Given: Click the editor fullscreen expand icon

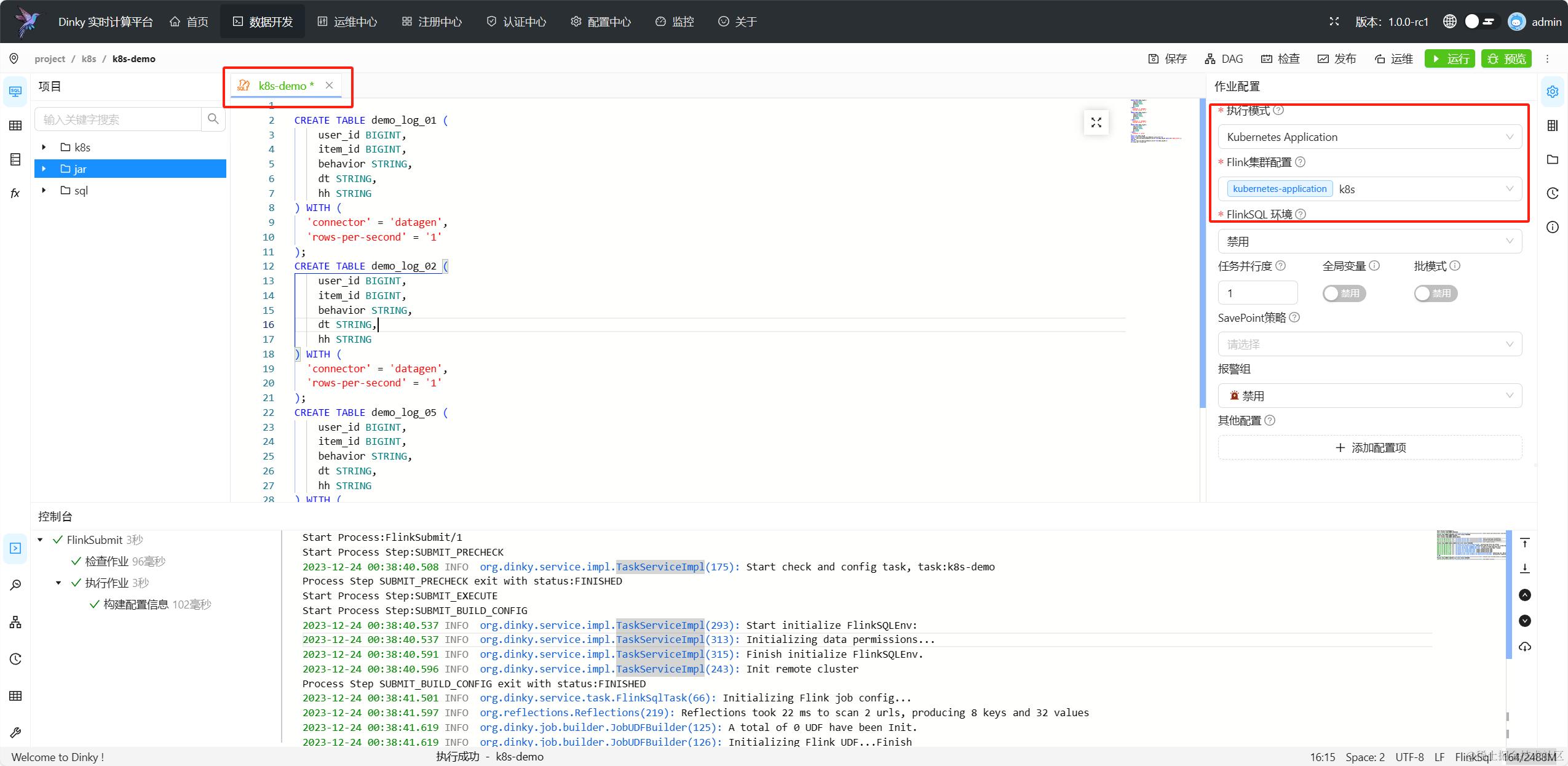Looking at the screenshot, I should (1096, 123).
